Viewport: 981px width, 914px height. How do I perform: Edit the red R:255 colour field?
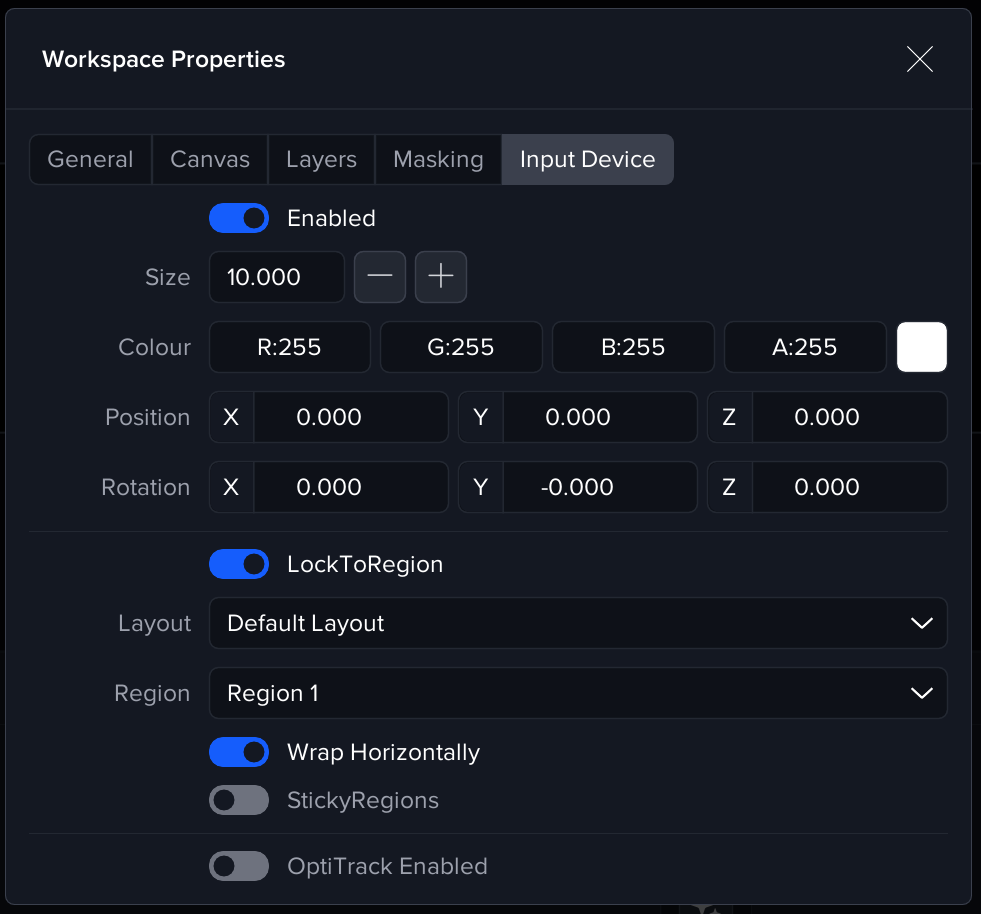tap(290, 347)
